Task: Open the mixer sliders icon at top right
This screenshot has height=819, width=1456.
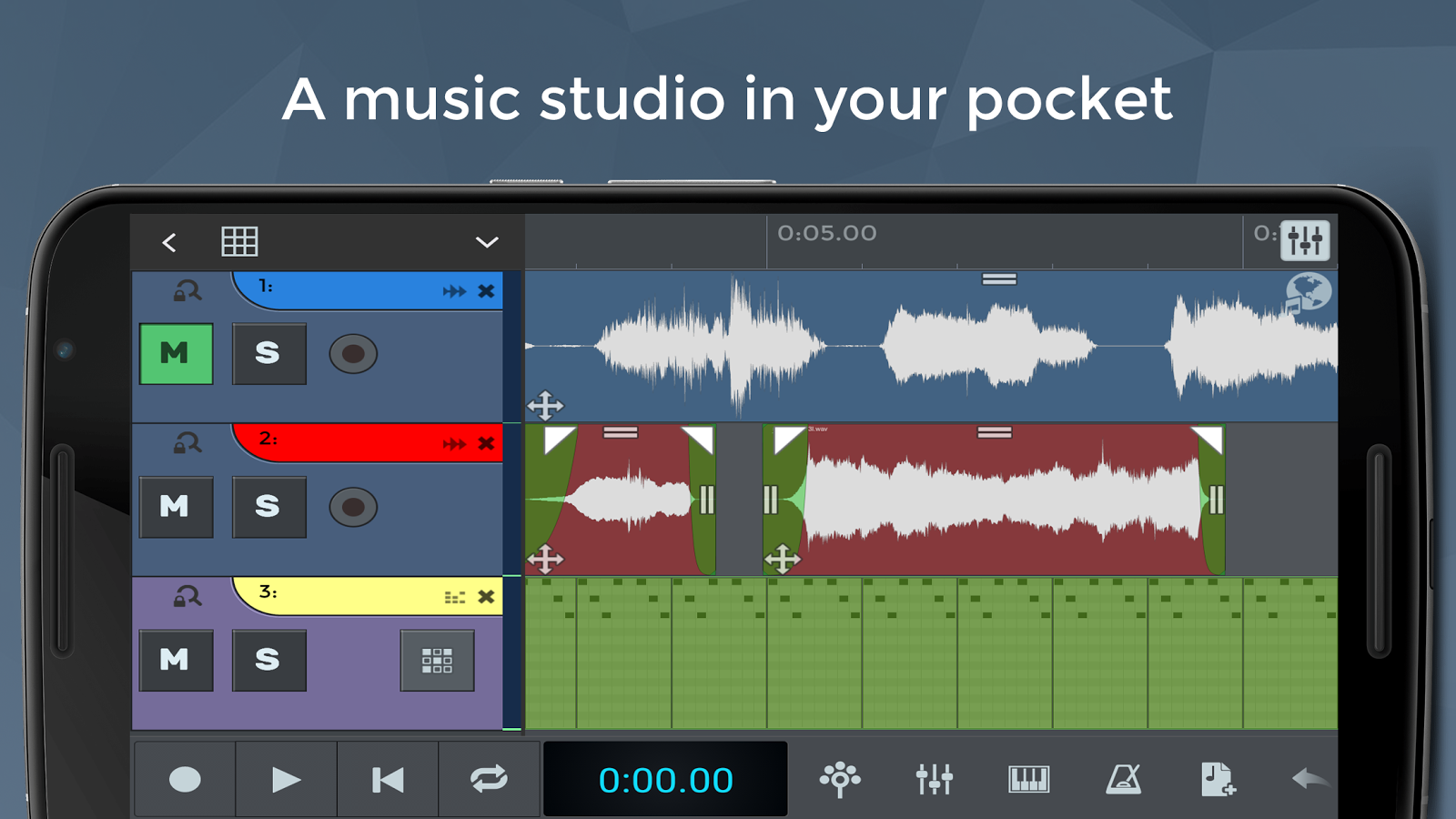Action: pos(1306,241)
